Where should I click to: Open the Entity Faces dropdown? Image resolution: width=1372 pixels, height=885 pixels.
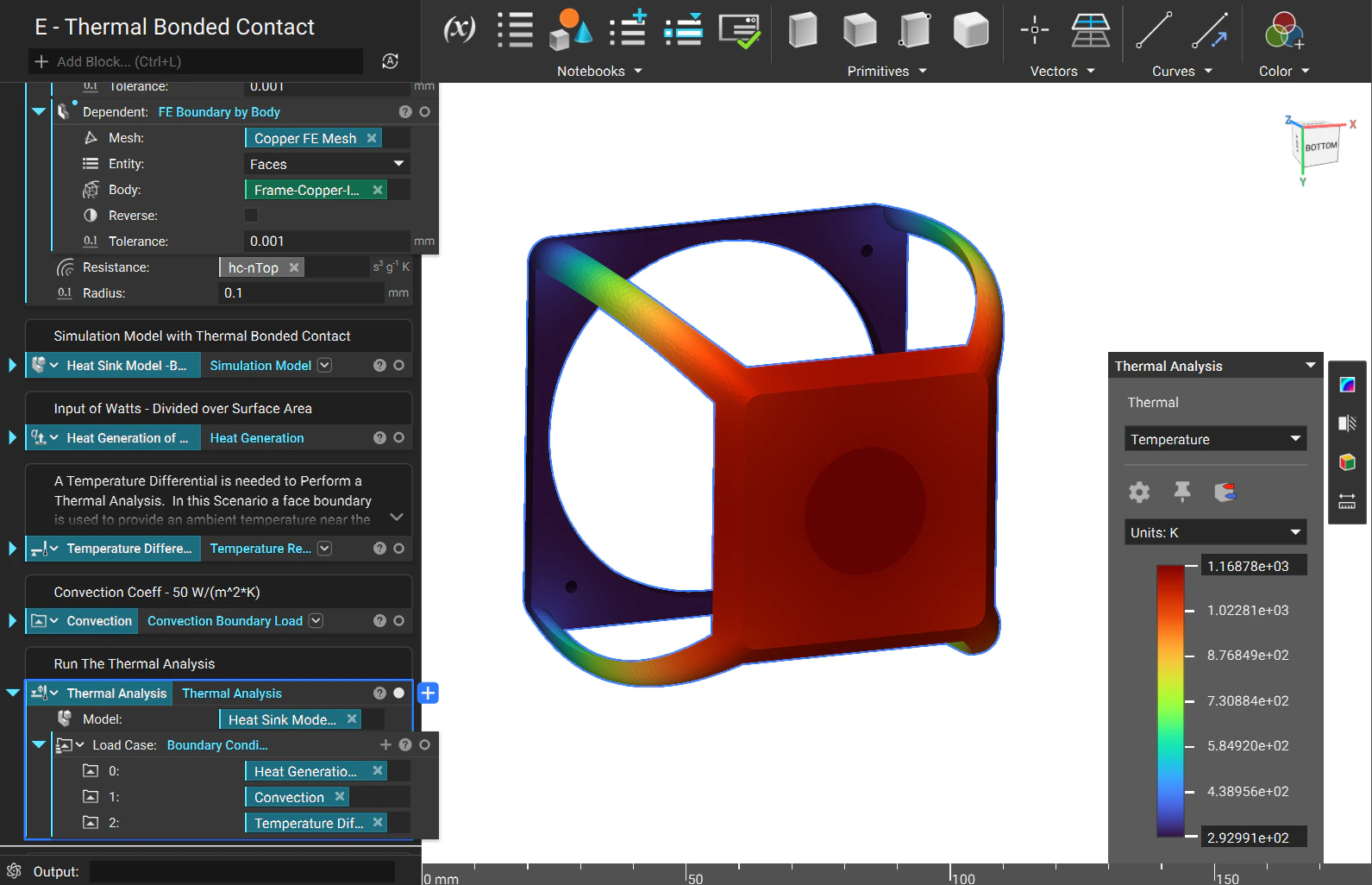click(327, 164)
